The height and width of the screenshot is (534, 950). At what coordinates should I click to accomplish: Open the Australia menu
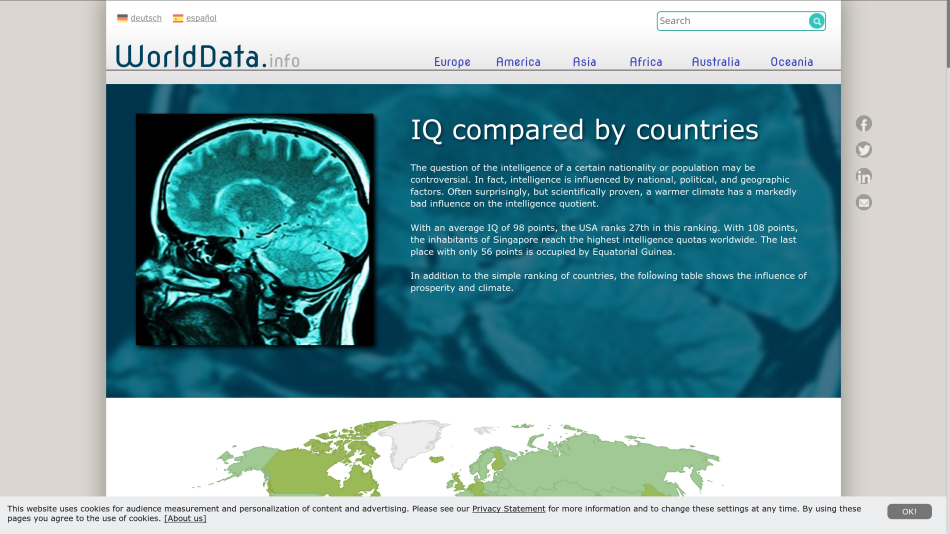coord(716,62)
